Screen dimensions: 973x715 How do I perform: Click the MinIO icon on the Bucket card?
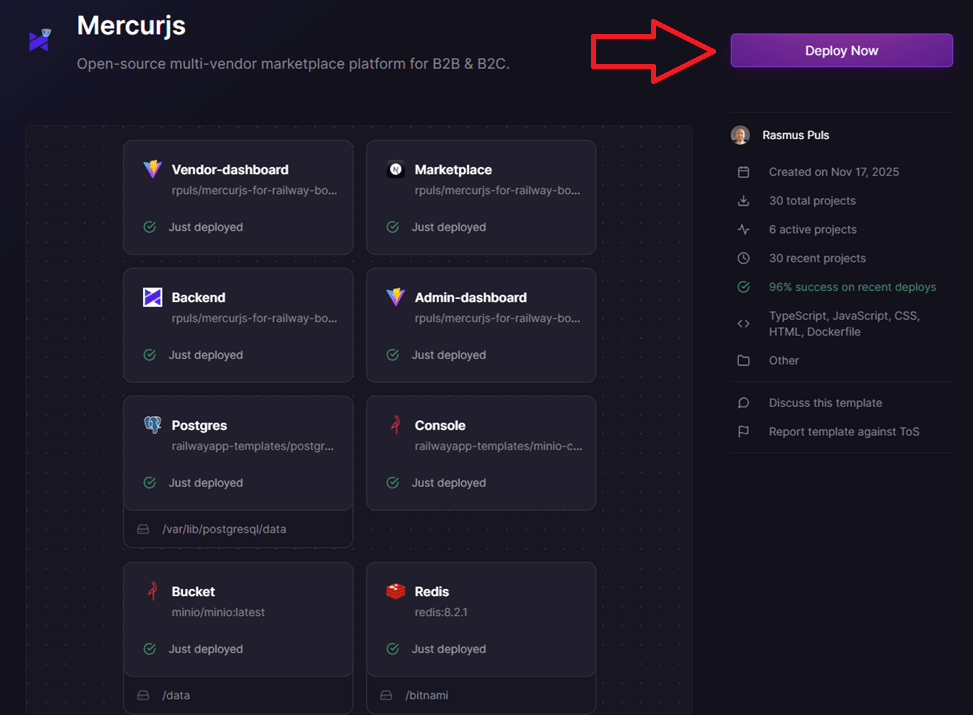tap(152, 591)
